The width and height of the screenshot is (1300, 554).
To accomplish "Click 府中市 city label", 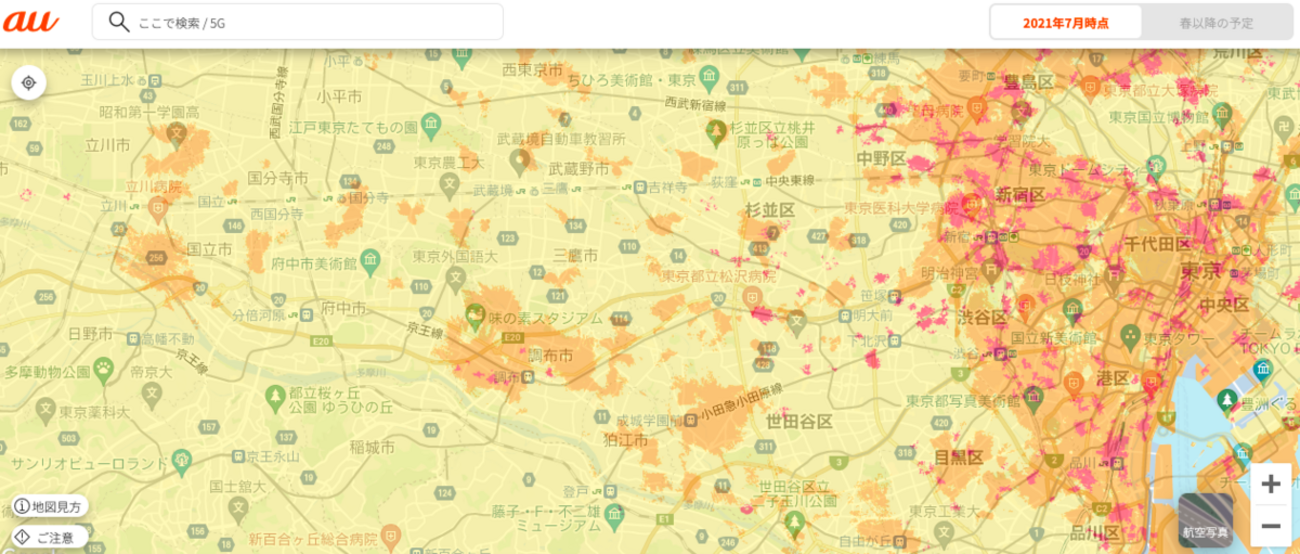I will pos(342,307).
